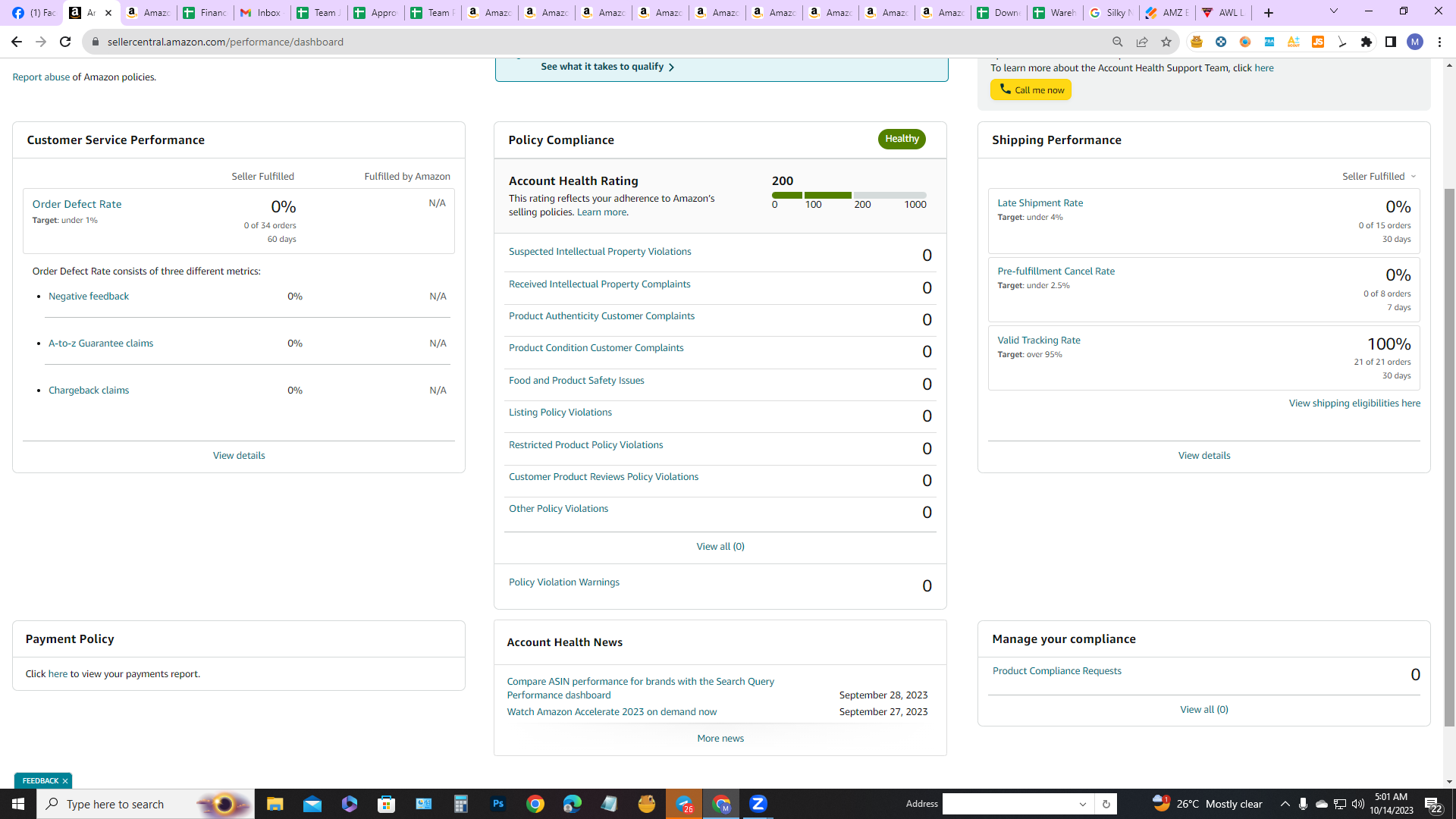Open Policy Violation Warnings

tap(563, 582)
